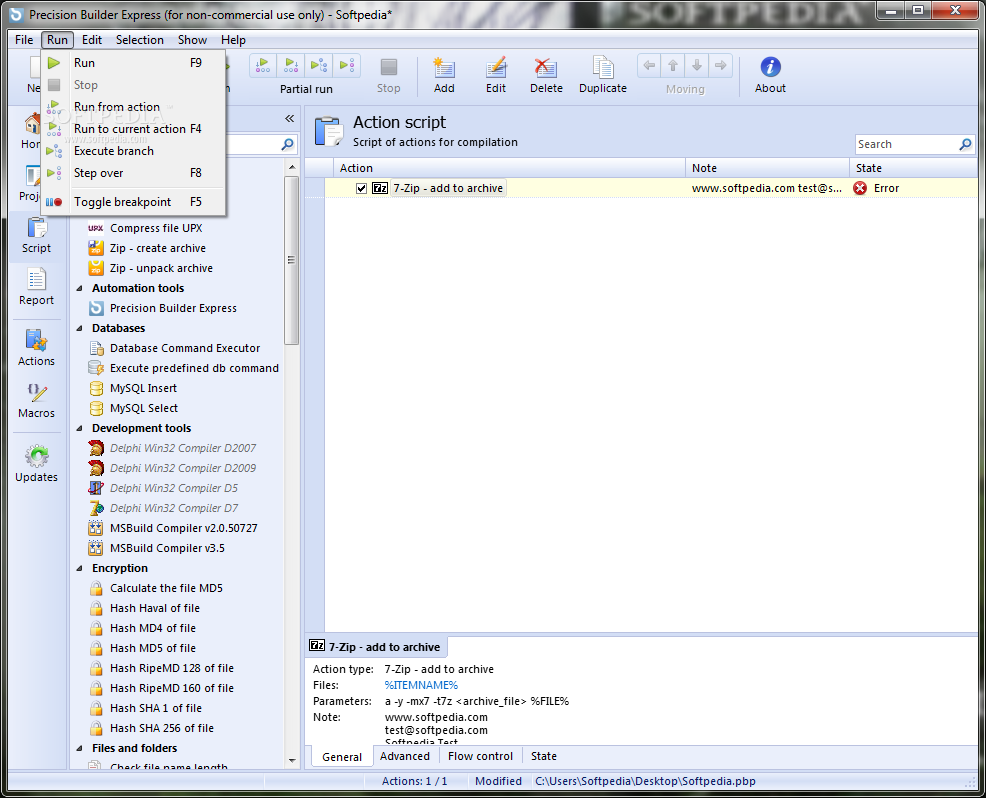Open the Actions sidebar section

click(x=36, y=348)
